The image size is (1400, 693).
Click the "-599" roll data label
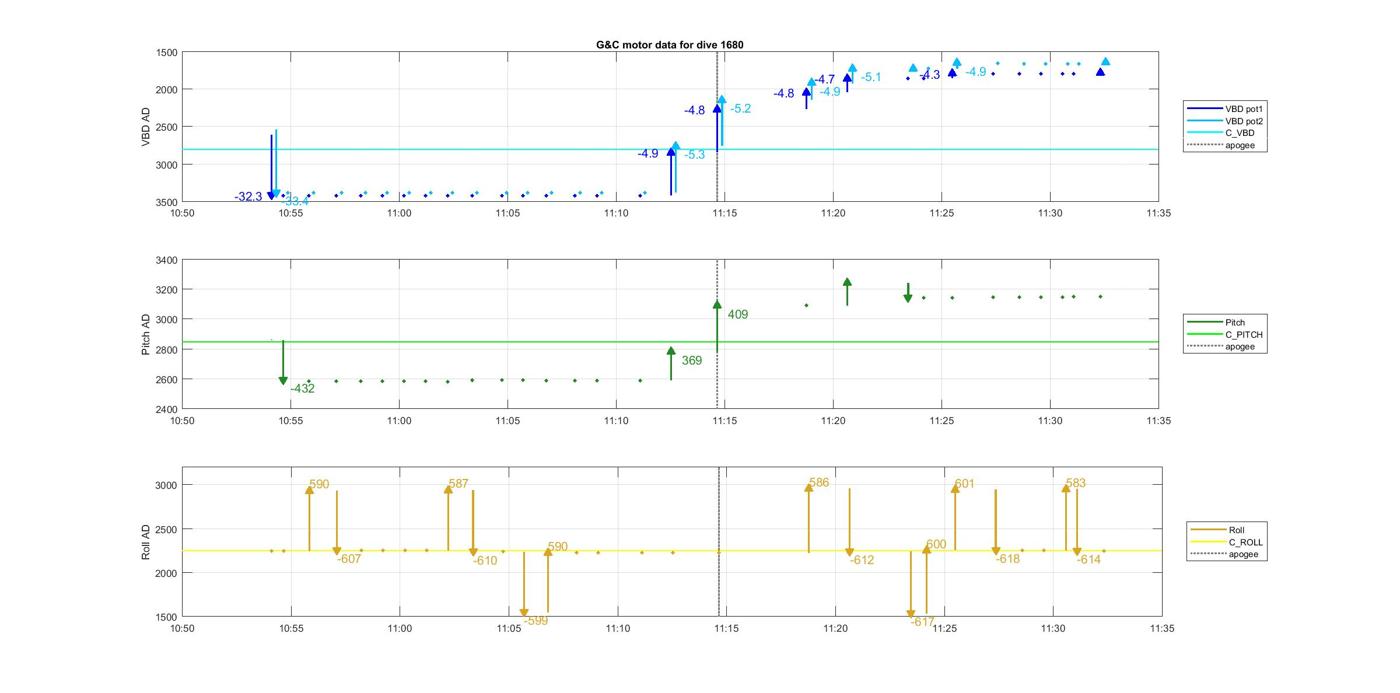(536, 621)
